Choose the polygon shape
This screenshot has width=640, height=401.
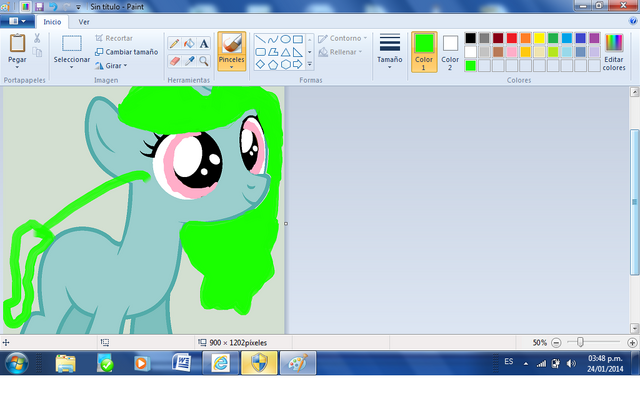coord(273,52)
